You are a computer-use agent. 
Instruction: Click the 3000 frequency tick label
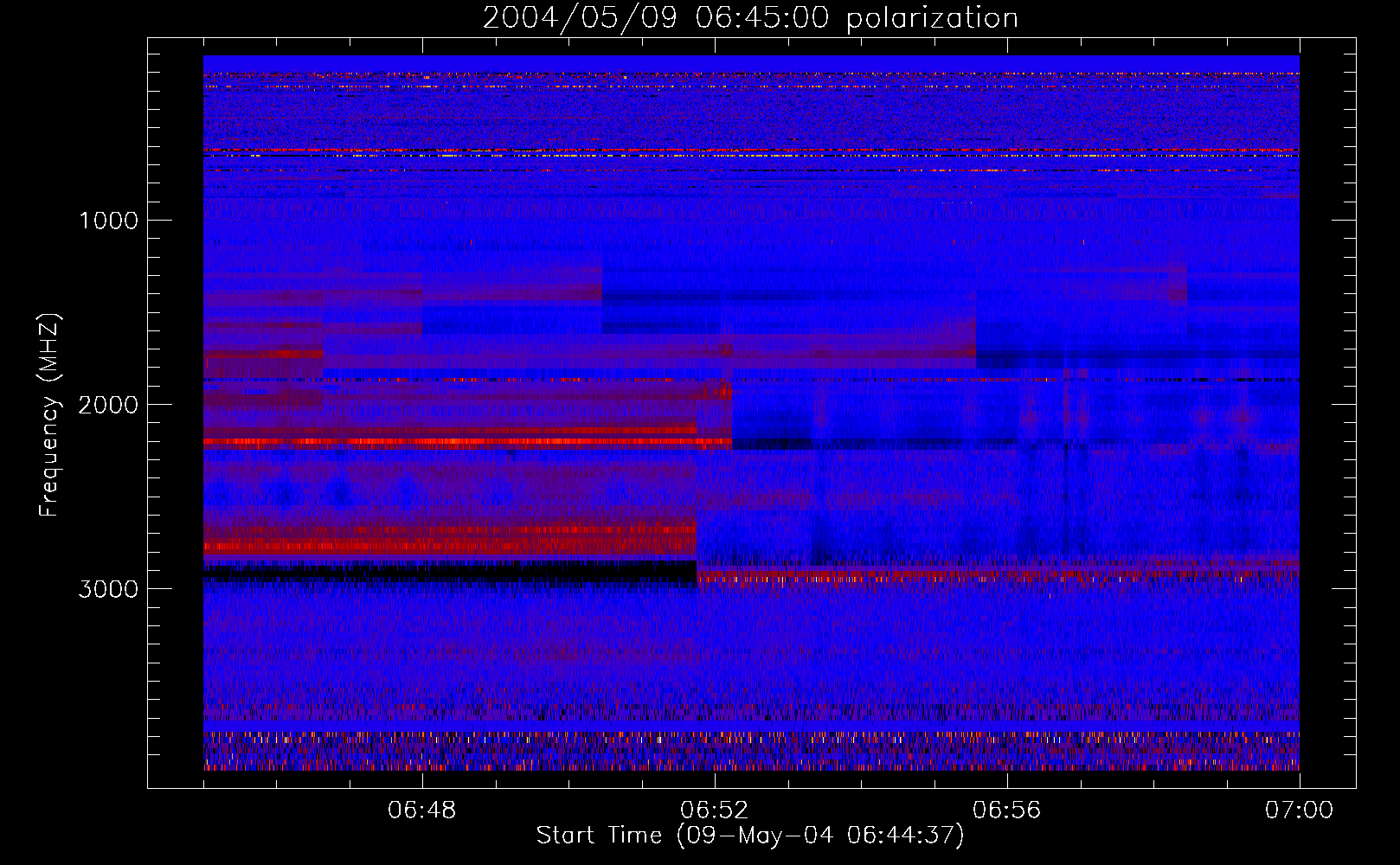tap(108, 589)
